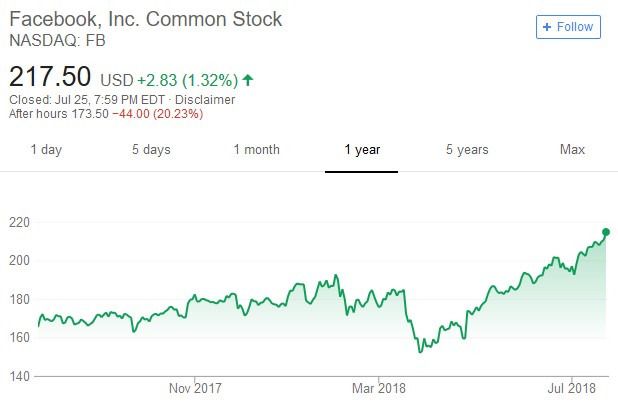Image resolution: width=618 pixels, height=407 pixels.
Task: Click the Nov 2017 axis label
Action: [195, 388]
